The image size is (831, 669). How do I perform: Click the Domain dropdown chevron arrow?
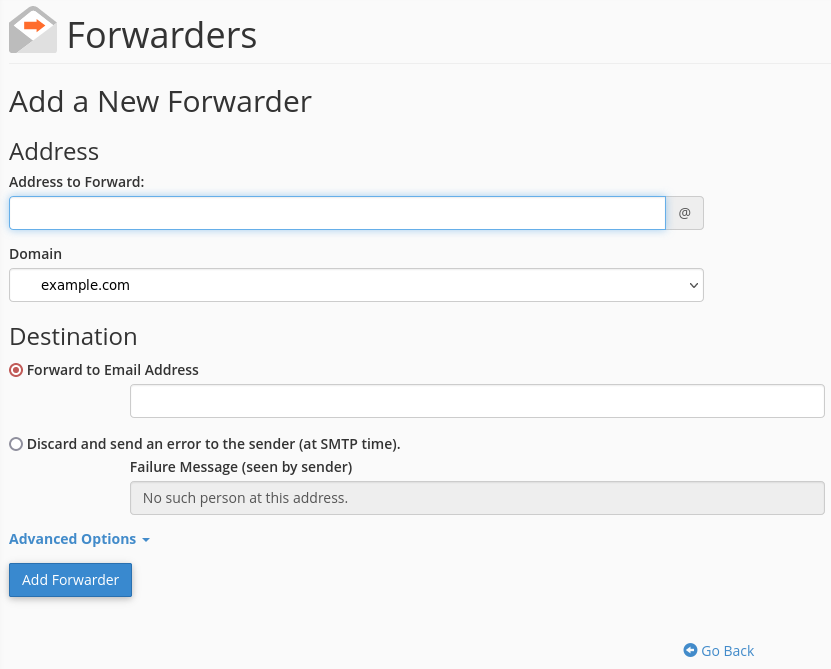coord(693,285)
